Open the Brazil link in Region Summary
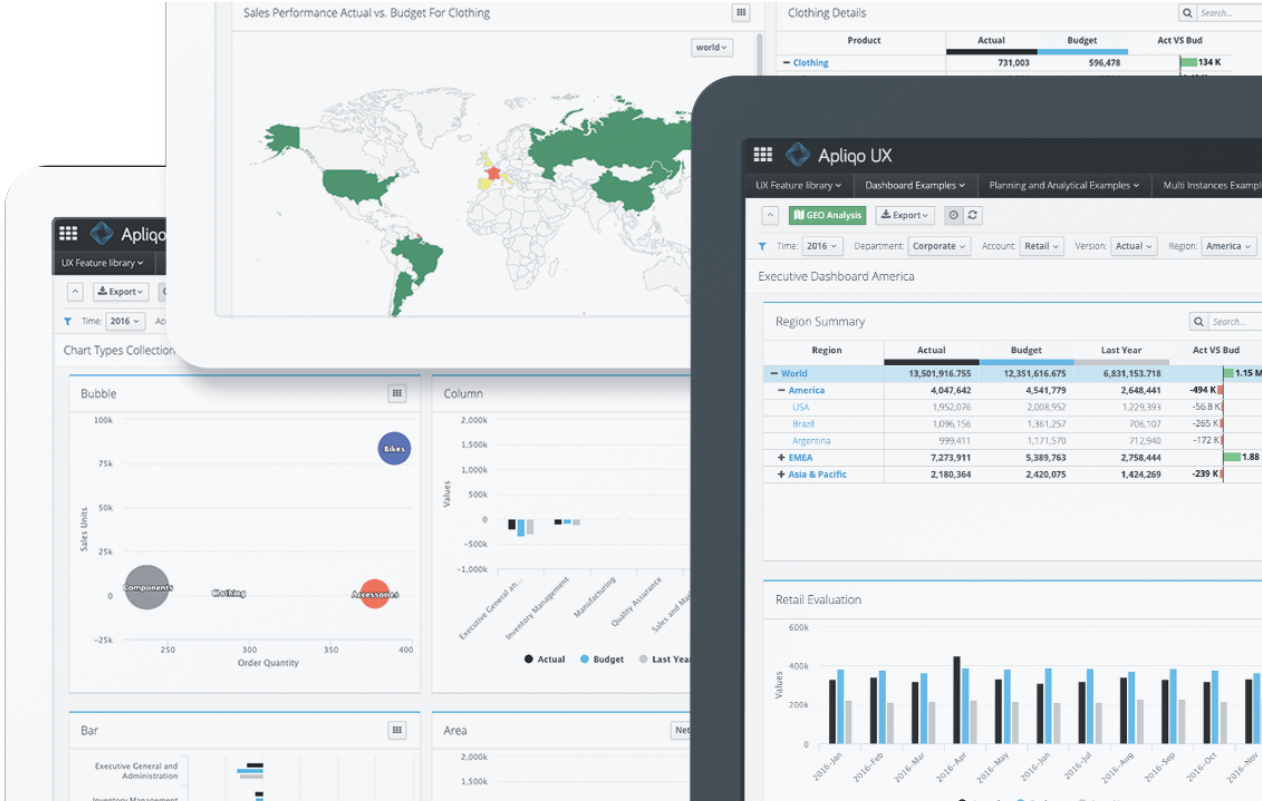 click(x=803, y=424)
